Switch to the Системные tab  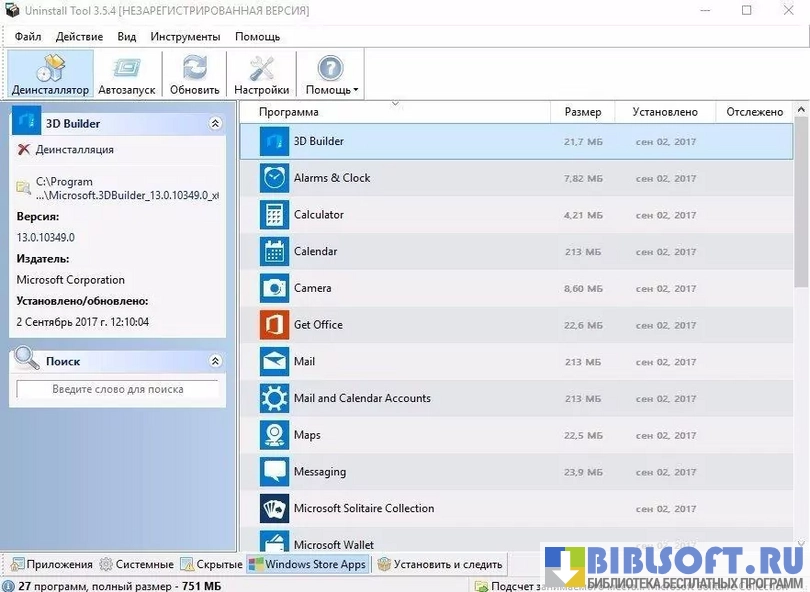[x=135, y=564]
